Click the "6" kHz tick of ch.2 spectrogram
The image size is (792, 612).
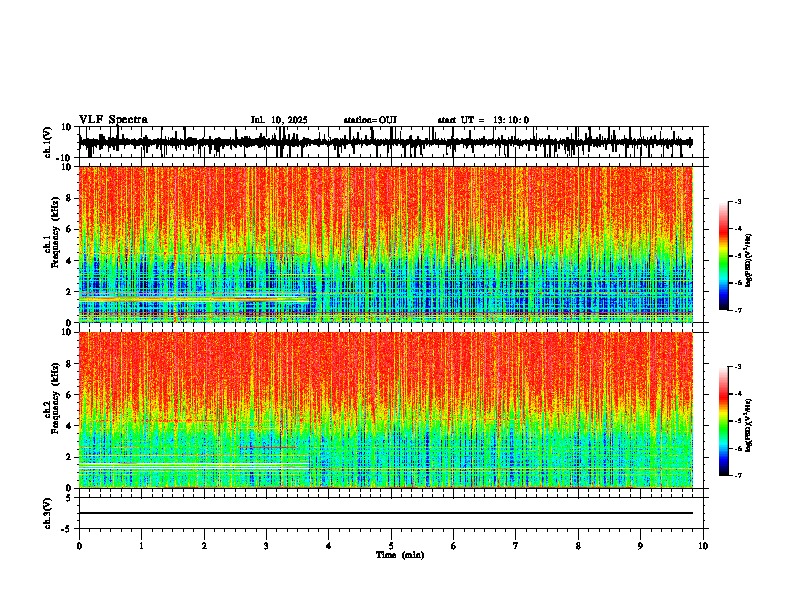coord(70,394)
